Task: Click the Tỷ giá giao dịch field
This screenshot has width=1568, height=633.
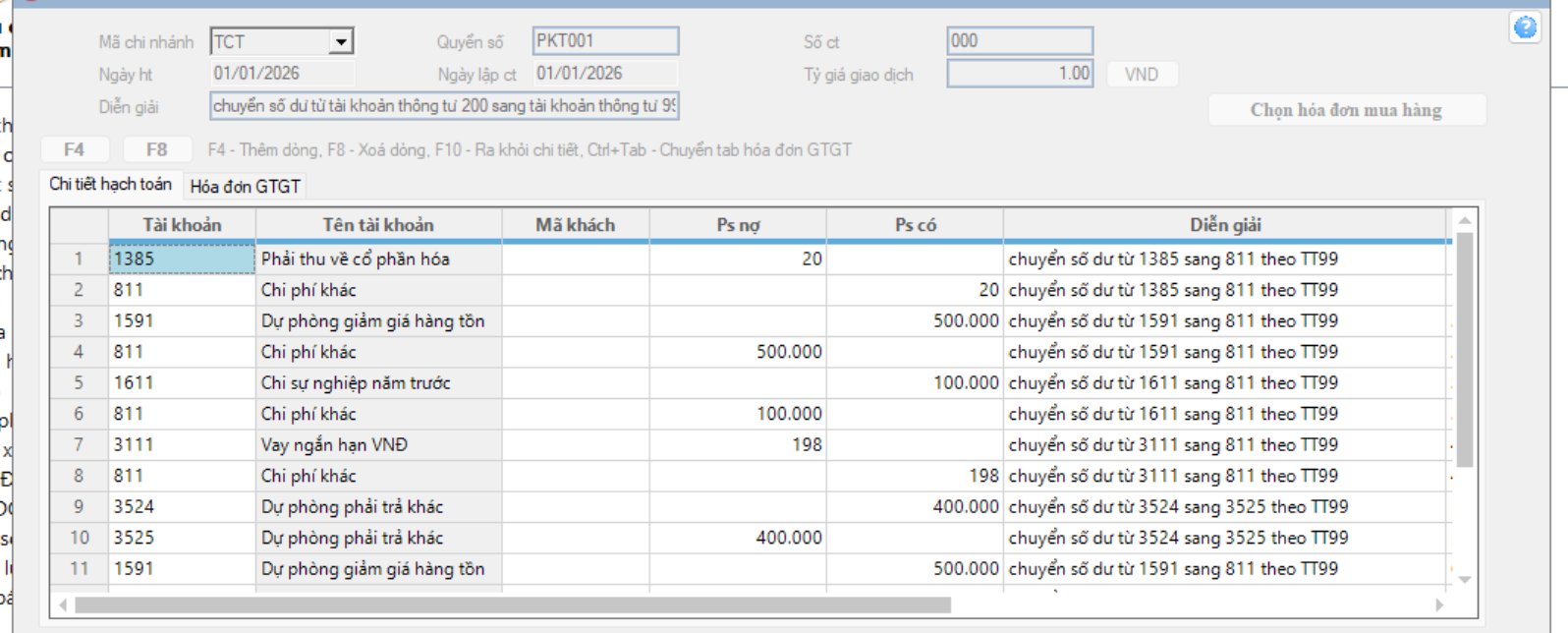Action: pos(1019,74)
